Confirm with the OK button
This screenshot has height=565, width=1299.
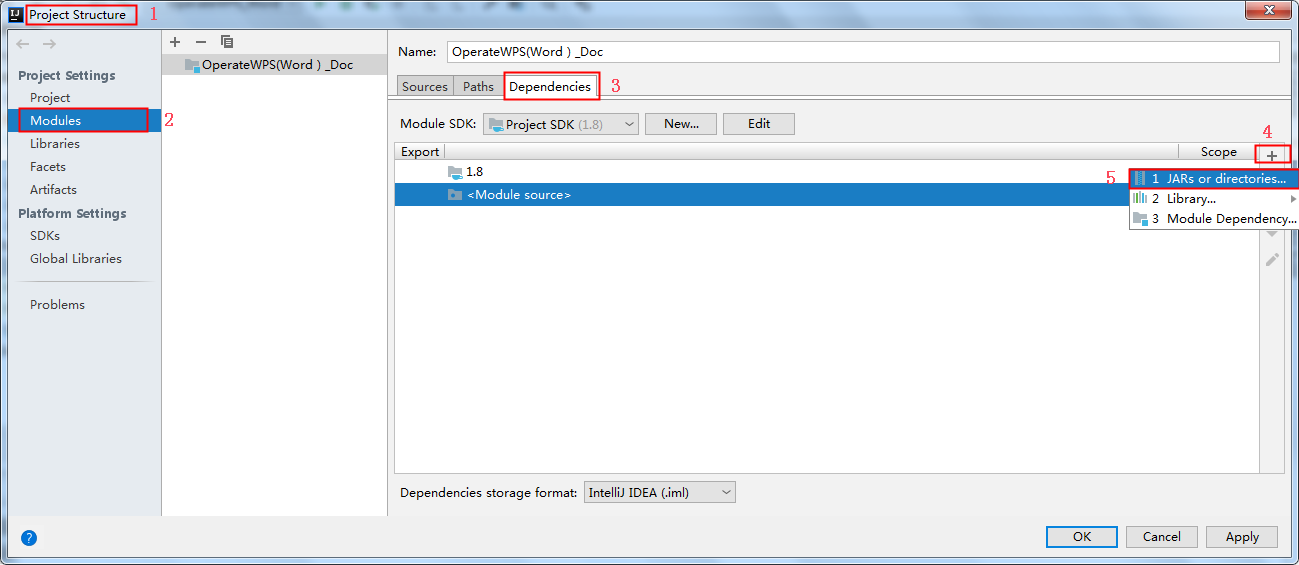pyautogui.click(x=1082, y=537)
